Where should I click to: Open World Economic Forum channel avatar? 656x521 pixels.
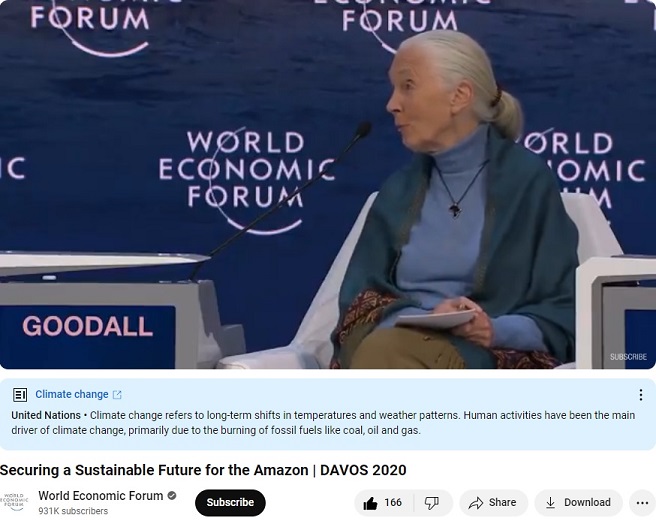(x=14, y=502)
